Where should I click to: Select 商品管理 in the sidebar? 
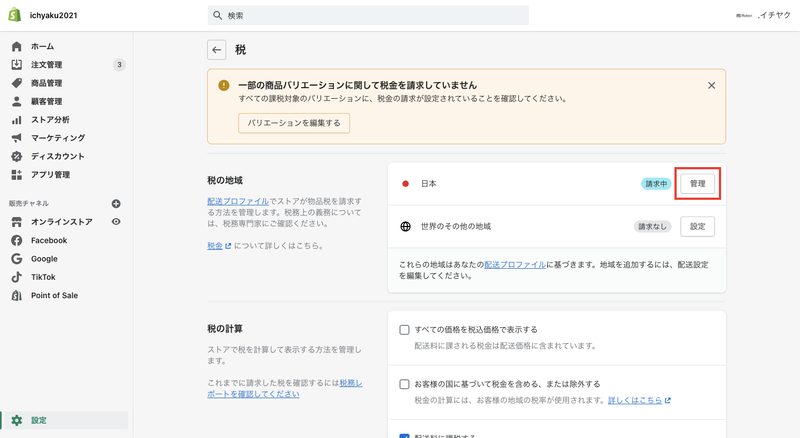46,83
